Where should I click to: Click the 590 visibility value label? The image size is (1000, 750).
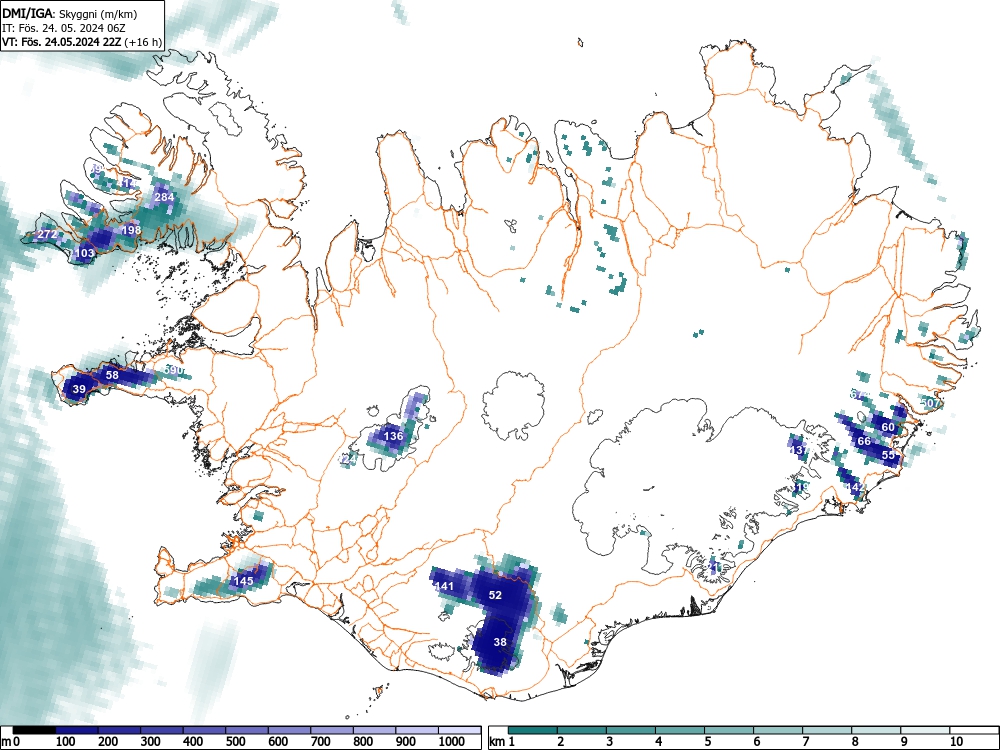coord(173,370)
